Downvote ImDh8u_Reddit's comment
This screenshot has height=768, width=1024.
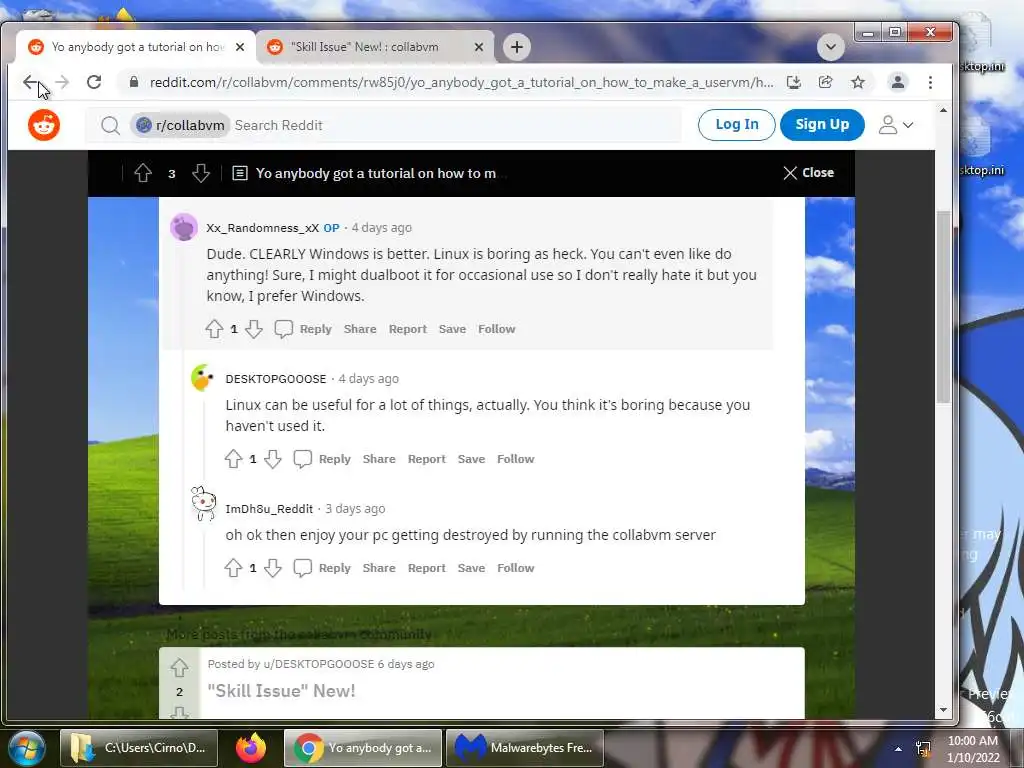point(273,568)
